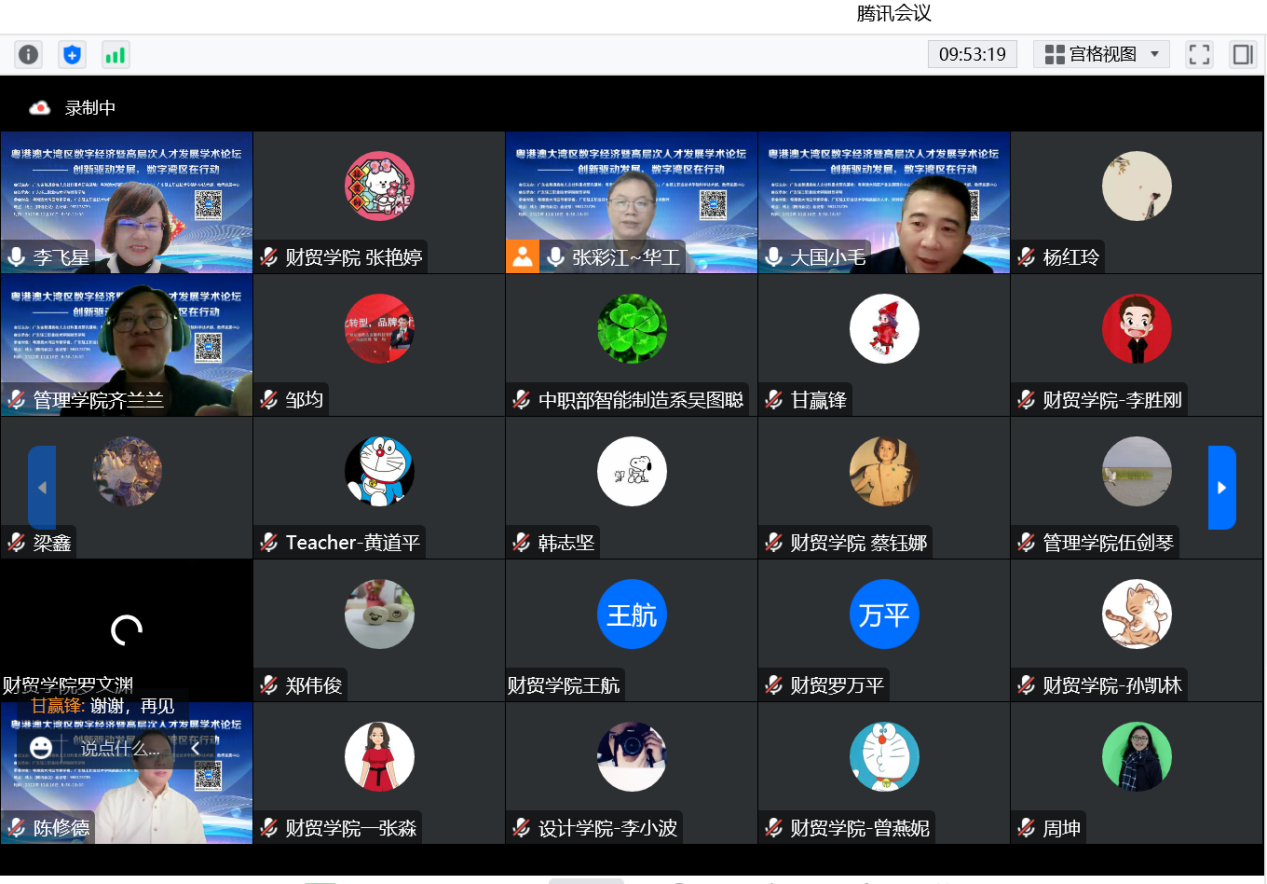The width and height of the screenshot is (1267, 884).
Task: Open the emoji picker in chat
Action: [x=41, y=747]
